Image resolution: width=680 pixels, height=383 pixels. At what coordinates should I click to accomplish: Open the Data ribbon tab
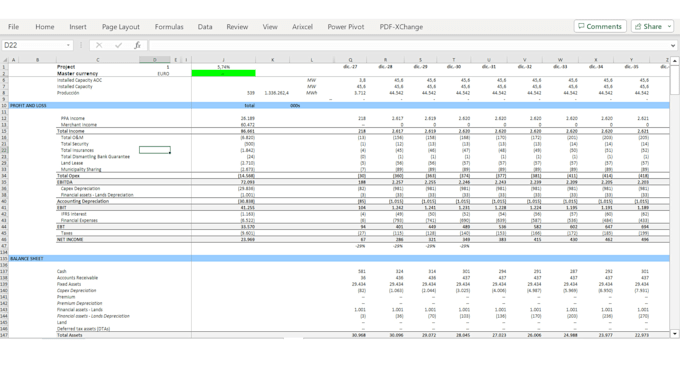(x=205, y=27)
